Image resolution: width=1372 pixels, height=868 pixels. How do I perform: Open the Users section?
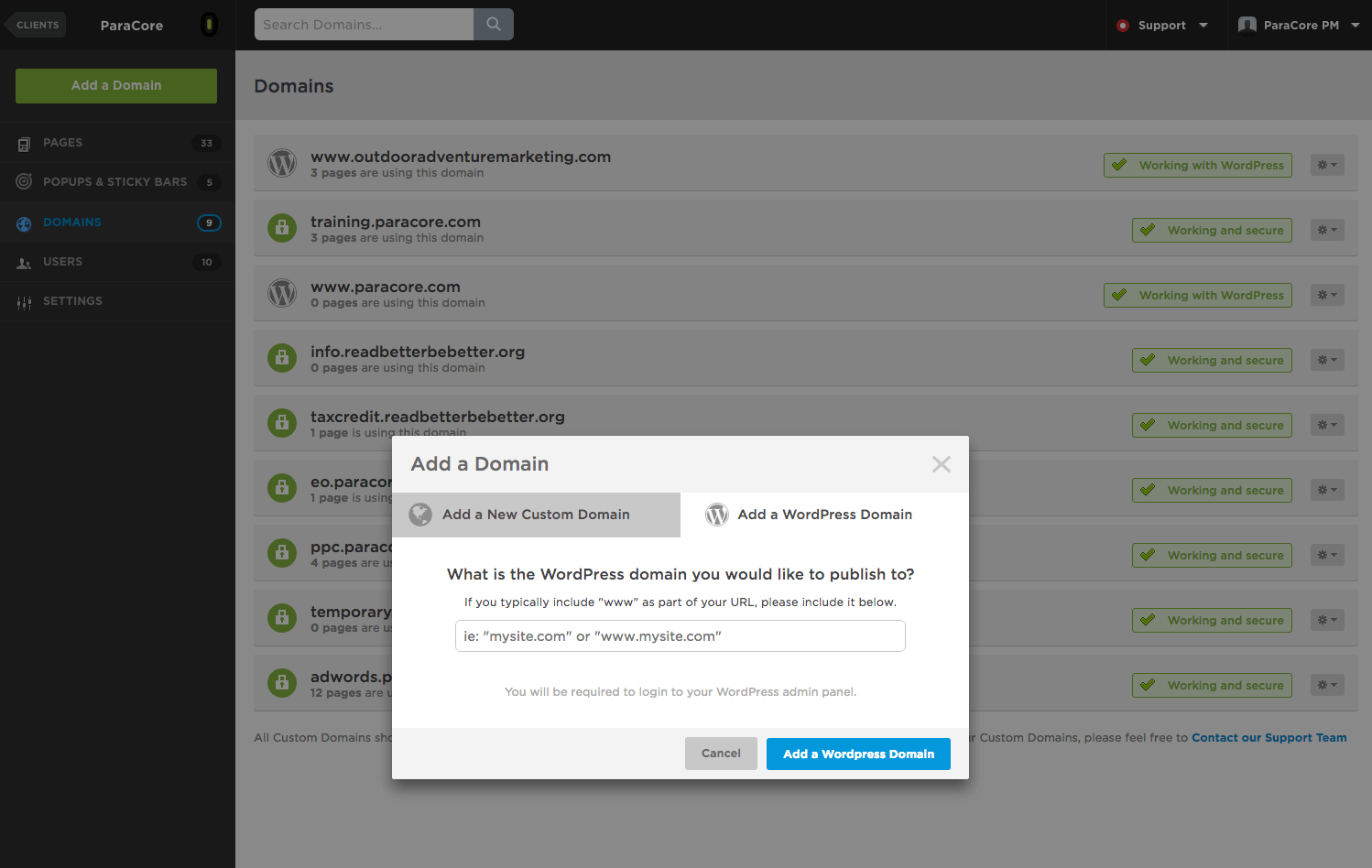coord(117,262)
